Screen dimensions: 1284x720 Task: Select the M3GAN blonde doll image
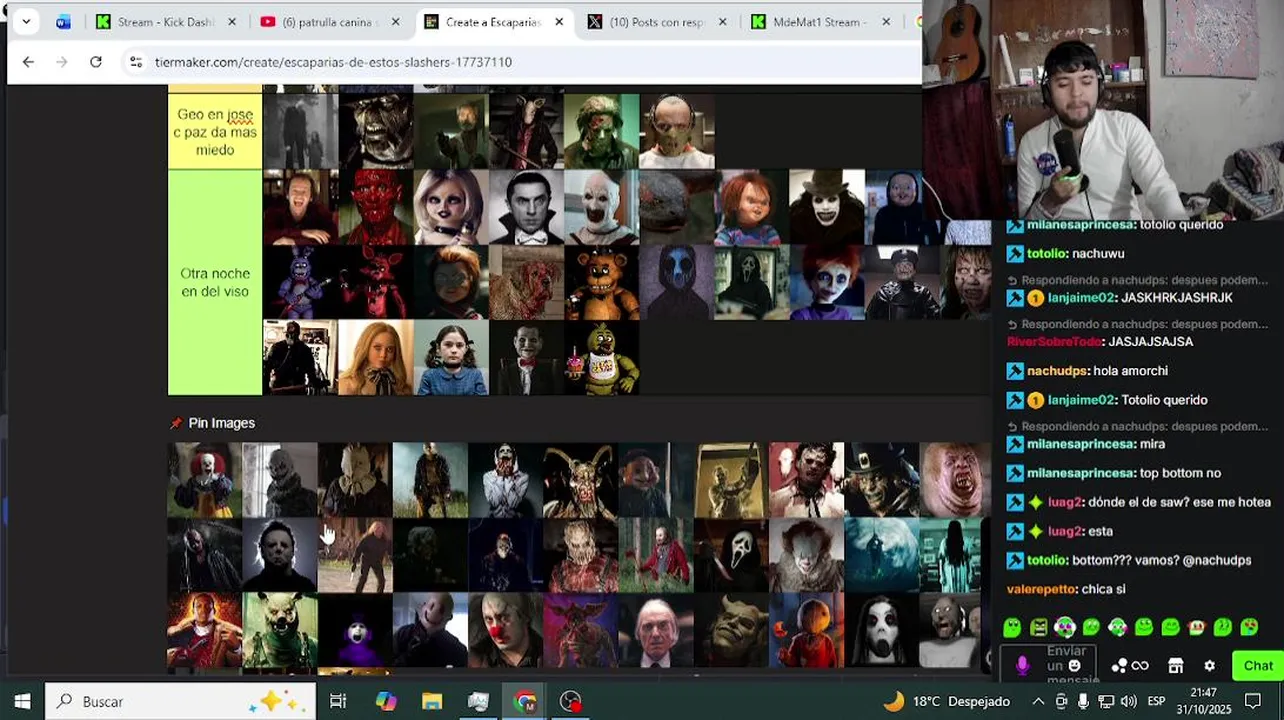(376, 357)
